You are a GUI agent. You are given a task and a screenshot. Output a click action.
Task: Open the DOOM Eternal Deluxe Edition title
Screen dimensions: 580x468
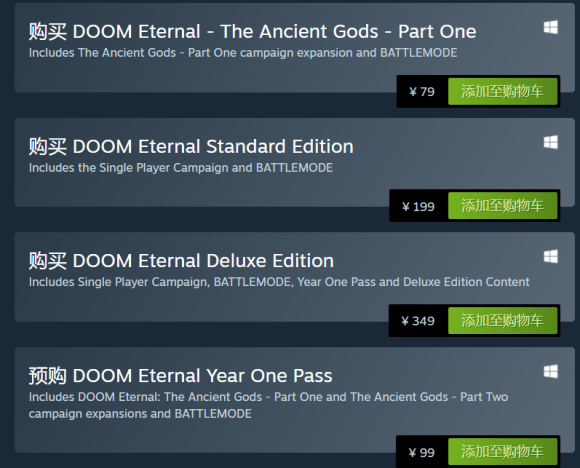(x=181, y=261)
